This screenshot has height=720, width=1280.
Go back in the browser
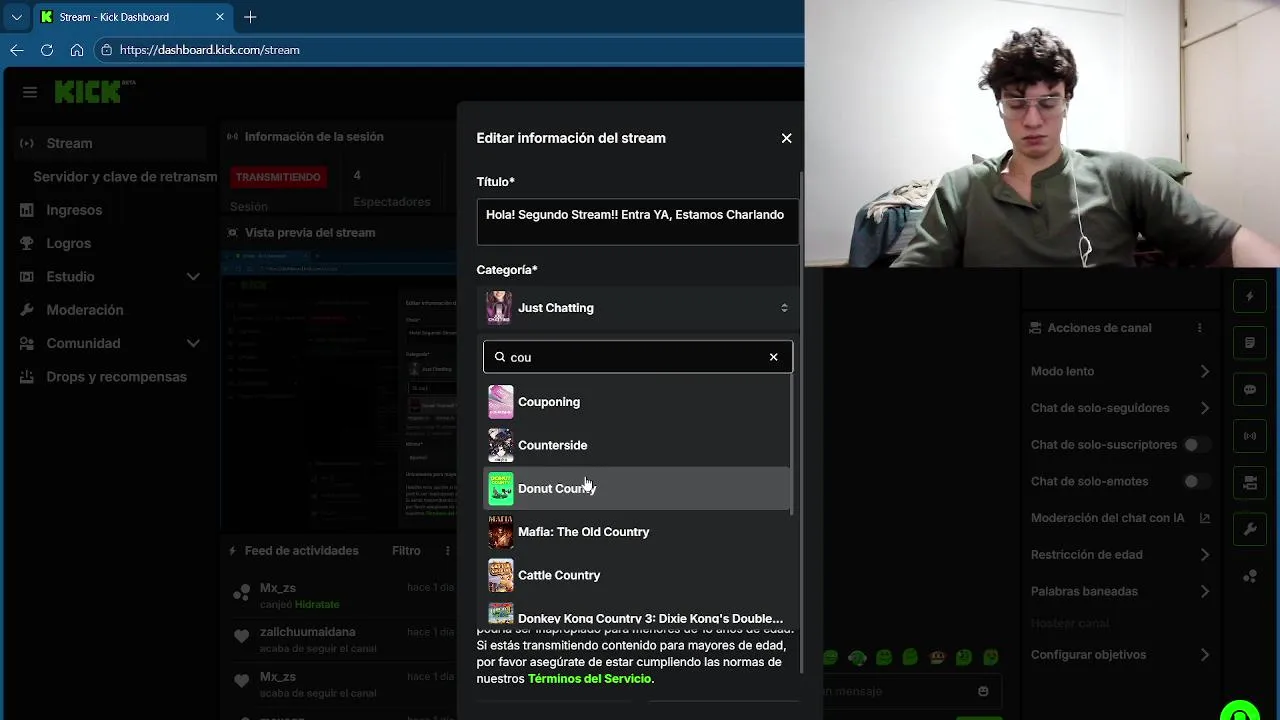coord(17,50)
